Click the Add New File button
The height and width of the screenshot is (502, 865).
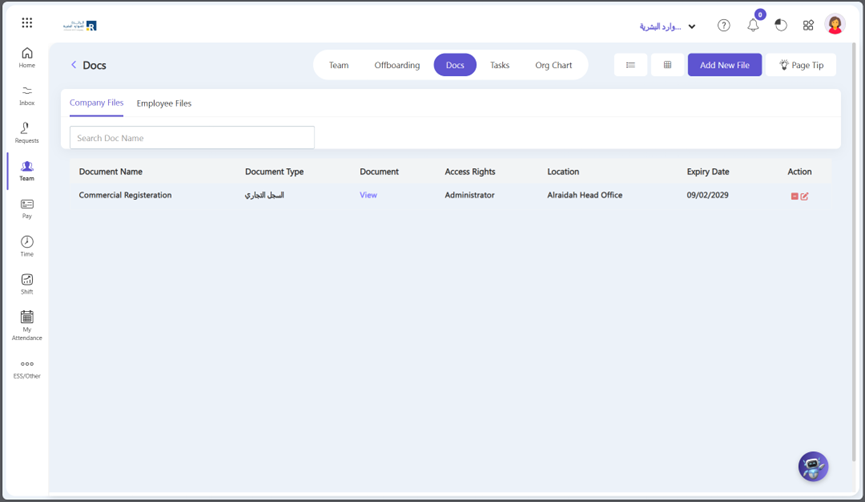click(724, 65)
